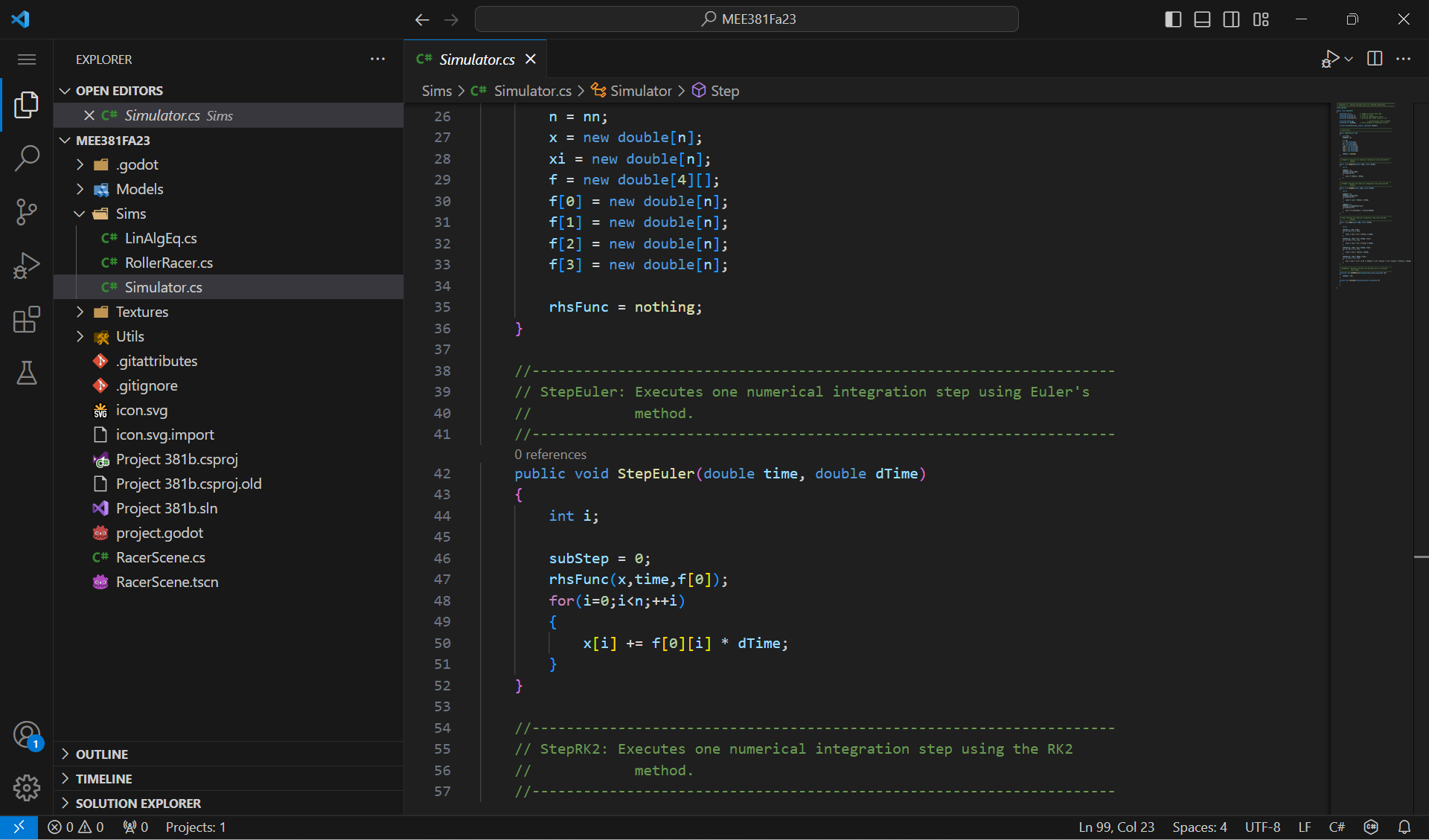Toggle the Primary Side Bar visibility

[1172, 19]
